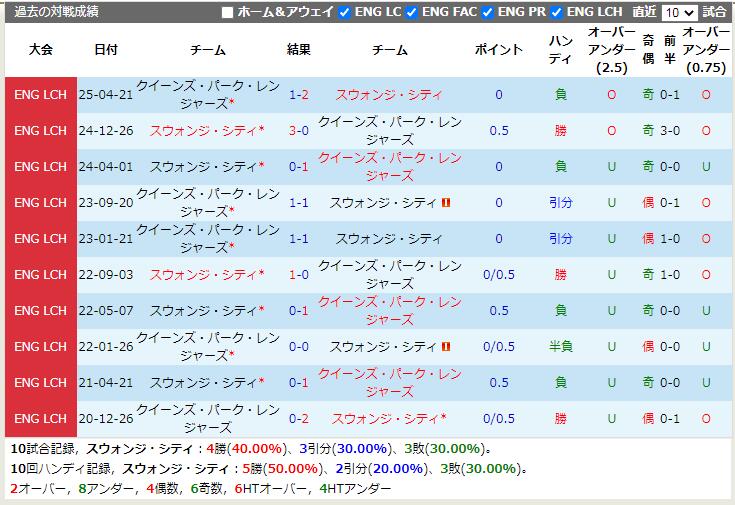Enable the ホーム&アウェイ checkbox

[227, 13]
